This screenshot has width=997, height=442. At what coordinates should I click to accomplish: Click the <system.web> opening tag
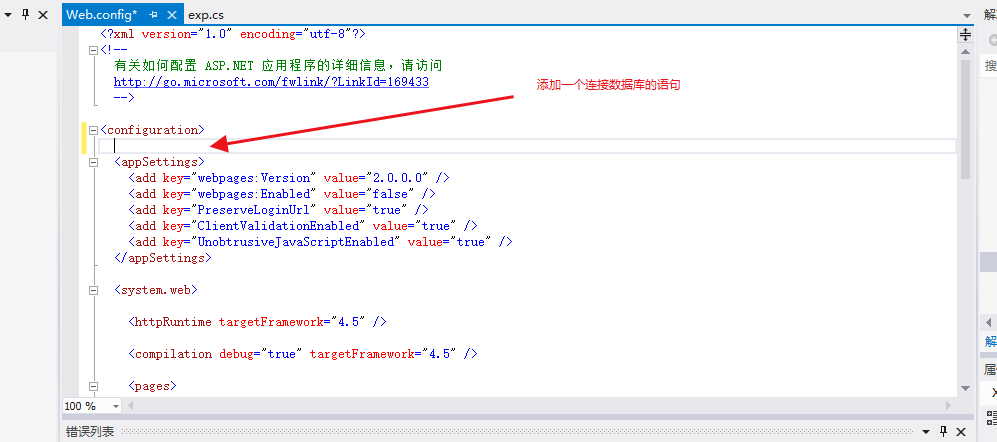pos(156,290)
